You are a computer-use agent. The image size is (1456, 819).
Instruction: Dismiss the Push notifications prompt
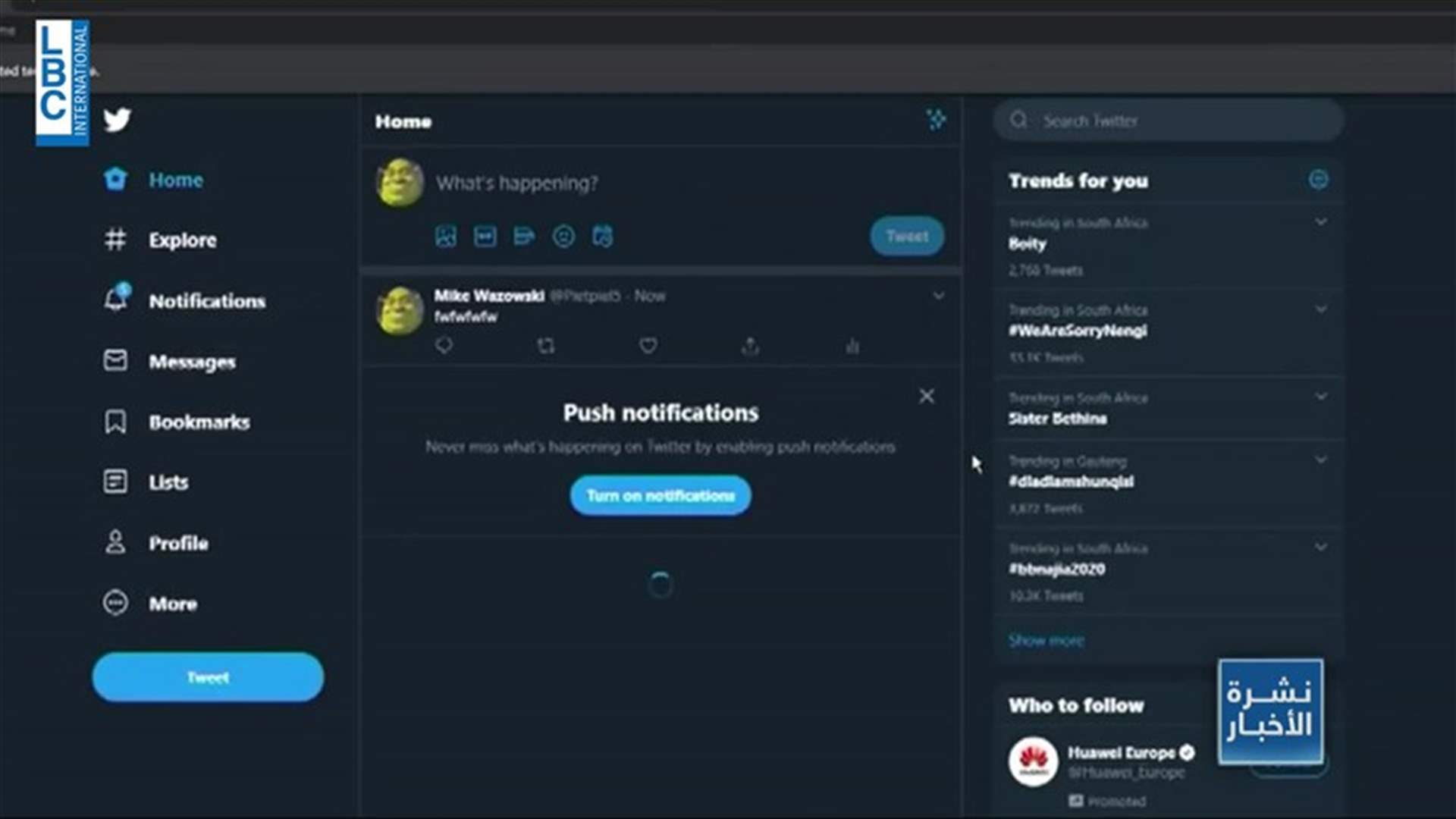point(927,396)
